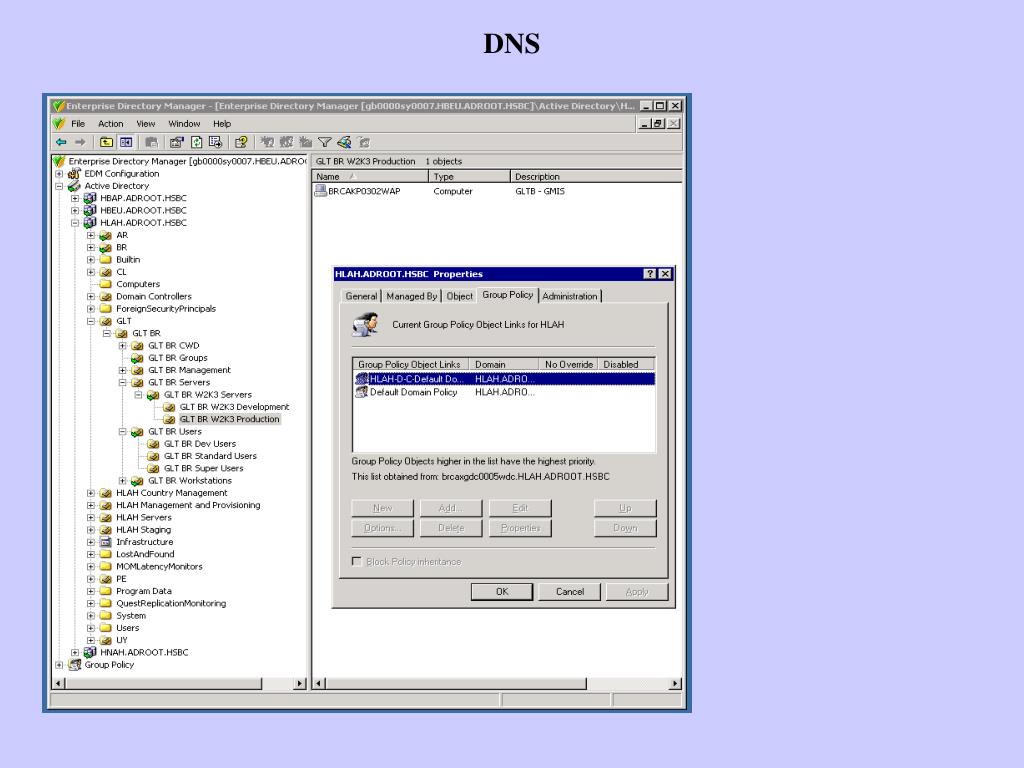Click the Forward arrow toolbar icon

(80, 142)
